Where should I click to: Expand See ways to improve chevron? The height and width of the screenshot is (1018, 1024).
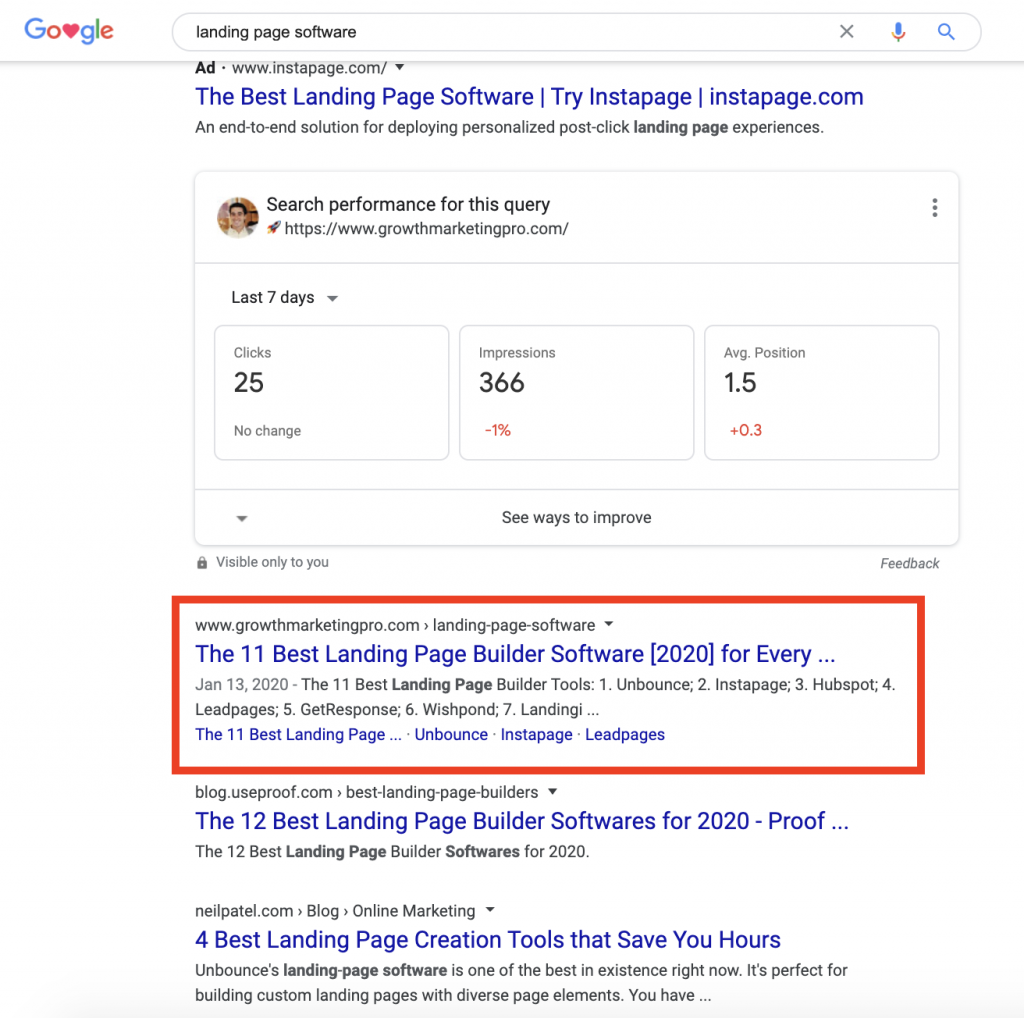tap(242, 518)
